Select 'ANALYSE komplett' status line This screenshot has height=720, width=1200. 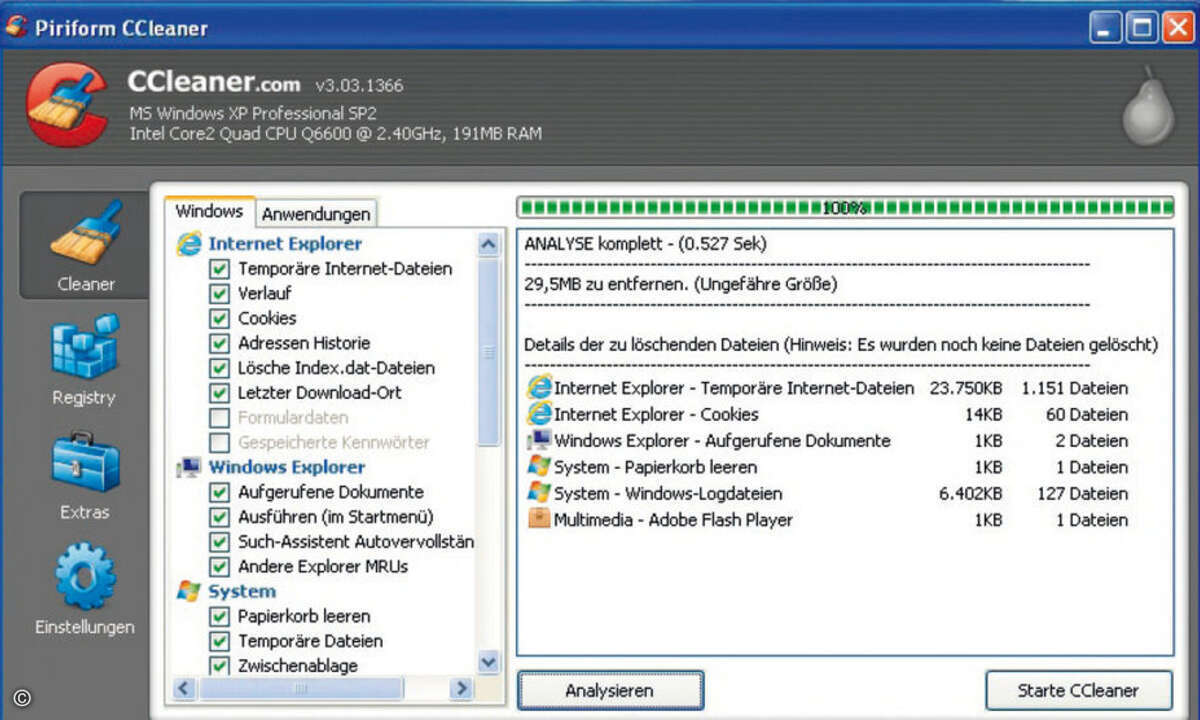646,243
